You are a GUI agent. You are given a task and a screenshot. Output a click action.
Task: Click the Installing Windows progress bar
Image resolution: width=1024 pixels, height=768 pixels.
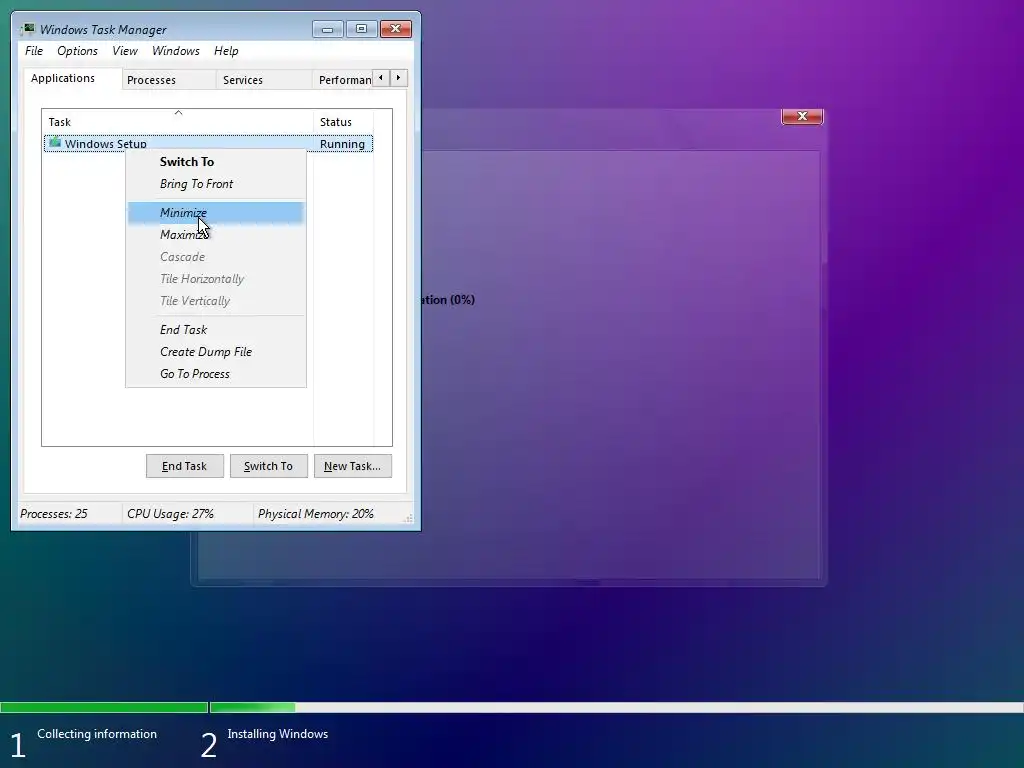(616, 707)
